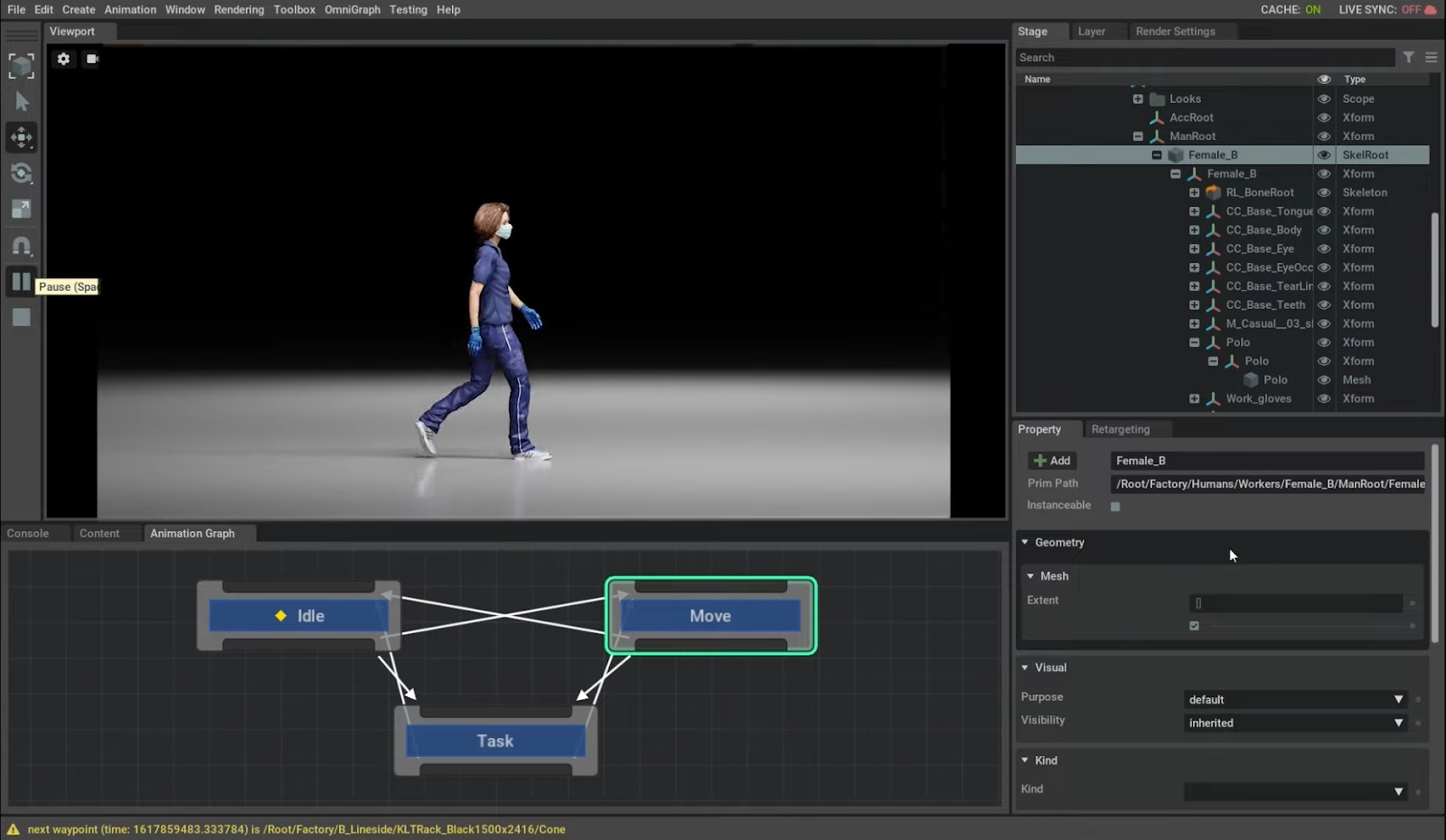
Task: Click the viewport camera icon
Action: click(x=92, y=59)
